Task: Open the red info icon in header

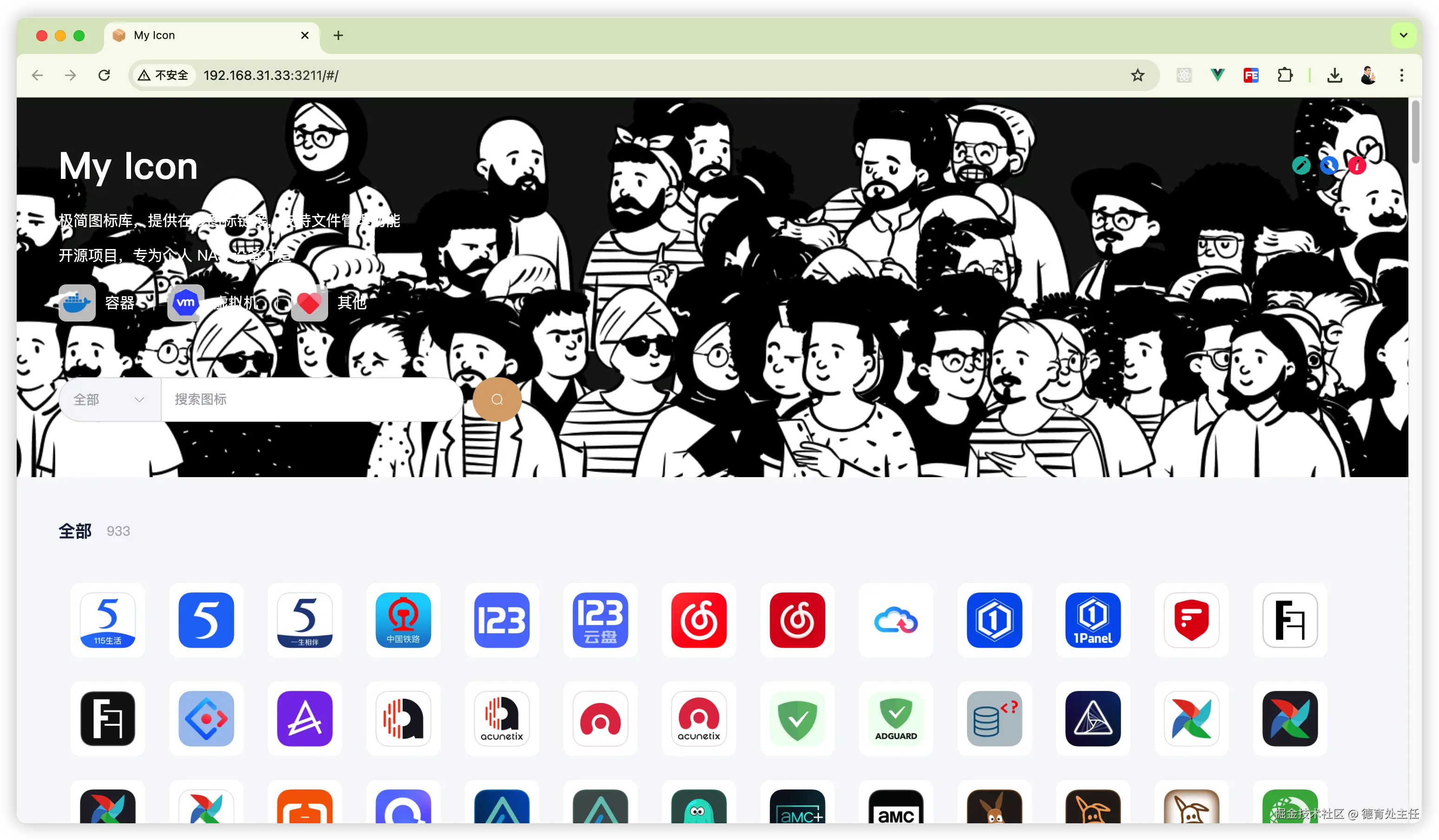Action: 1357,165
